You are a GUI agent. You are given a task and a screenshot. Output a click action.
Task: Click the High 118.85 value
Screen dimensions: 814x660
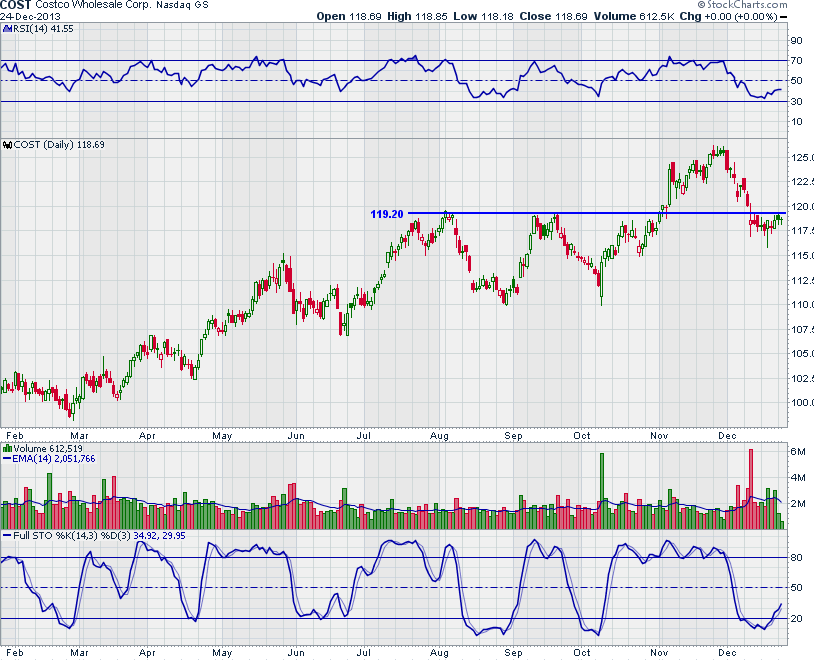pyautogui.click(x=417, y=16)
